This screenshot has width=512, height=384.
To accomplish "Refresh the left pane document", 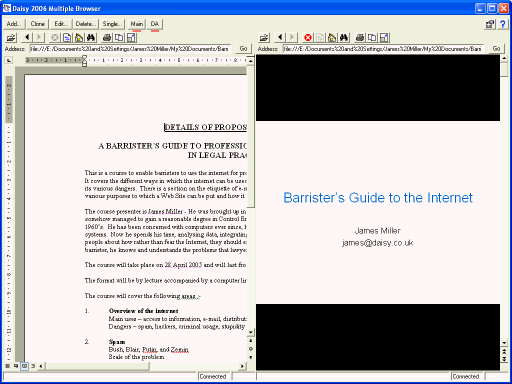I will click(x=67, y=37).
